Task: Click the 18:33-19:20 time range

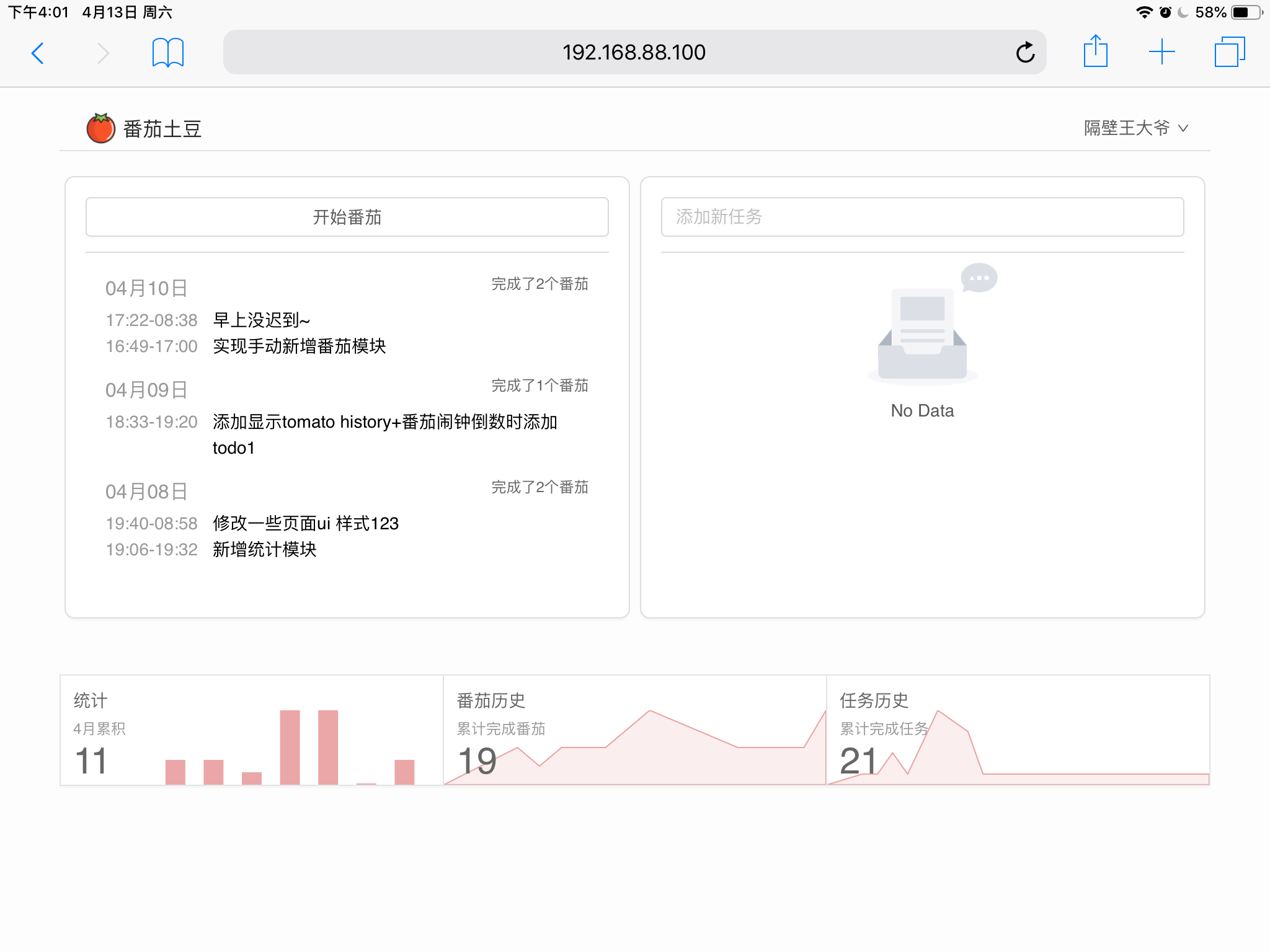Action: [151, 422]
